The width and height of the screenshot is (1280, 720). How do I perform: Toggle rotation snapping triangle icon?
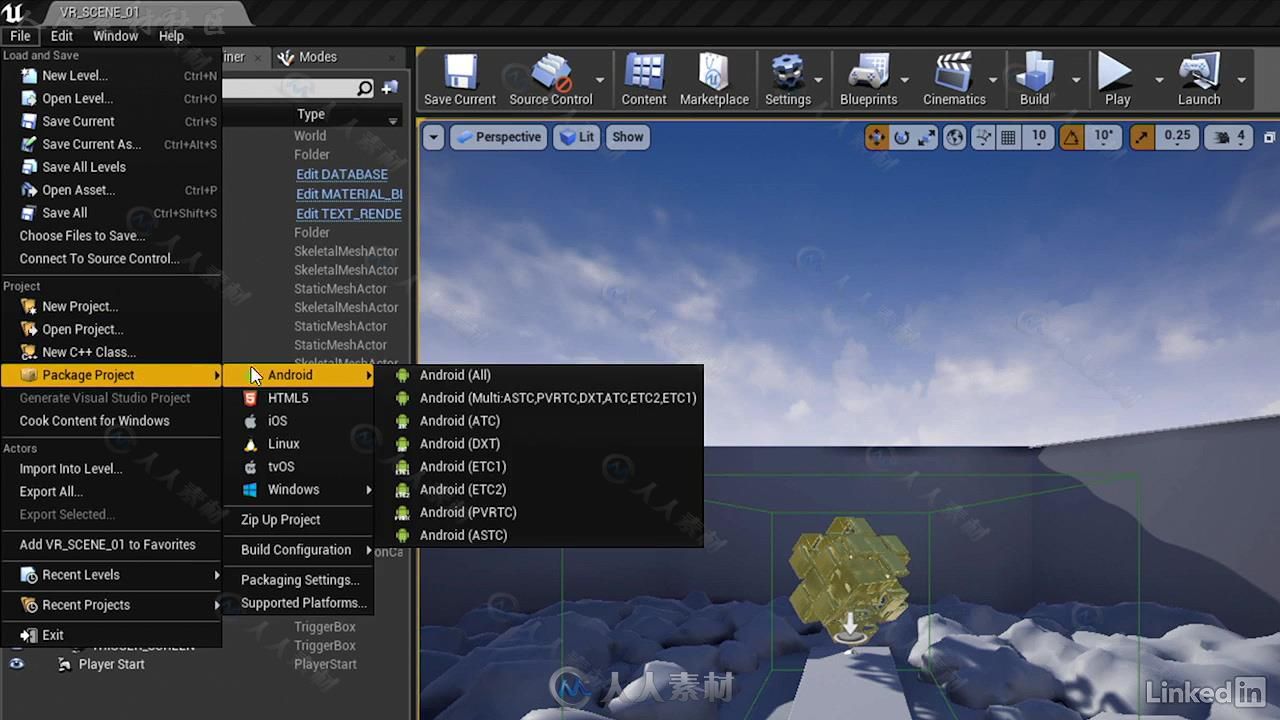click(1070, 137)
